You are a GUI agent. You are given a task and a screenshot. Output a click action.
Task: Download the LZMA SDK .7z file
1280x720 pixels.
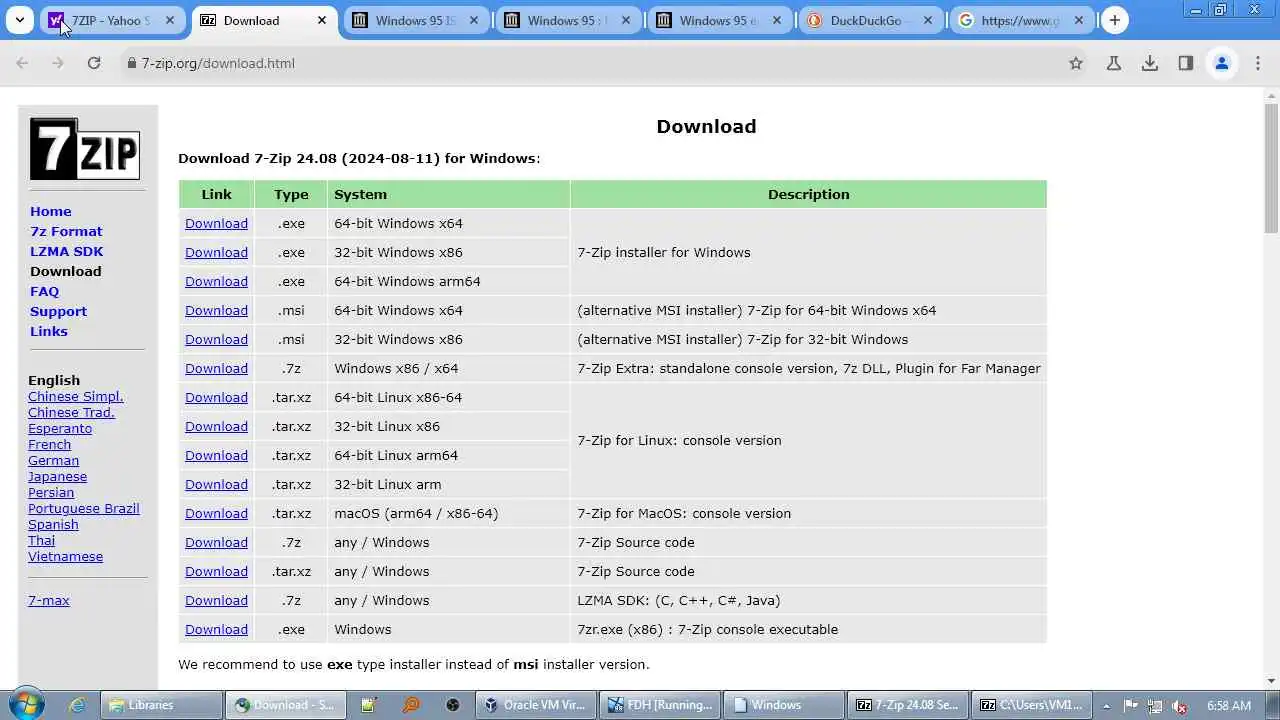216,600
